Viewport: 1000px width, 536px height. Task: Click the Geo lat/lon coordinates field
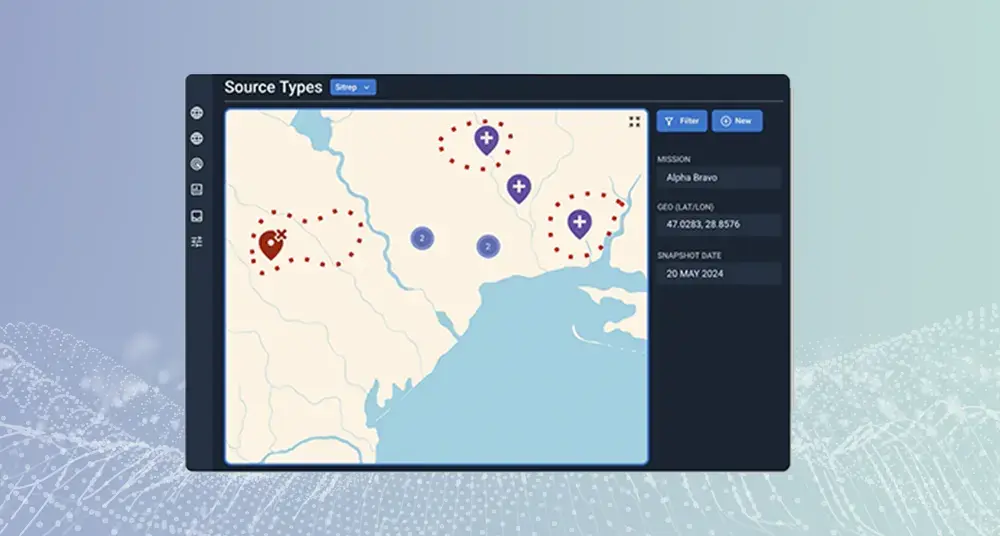(x=719, y=226)
